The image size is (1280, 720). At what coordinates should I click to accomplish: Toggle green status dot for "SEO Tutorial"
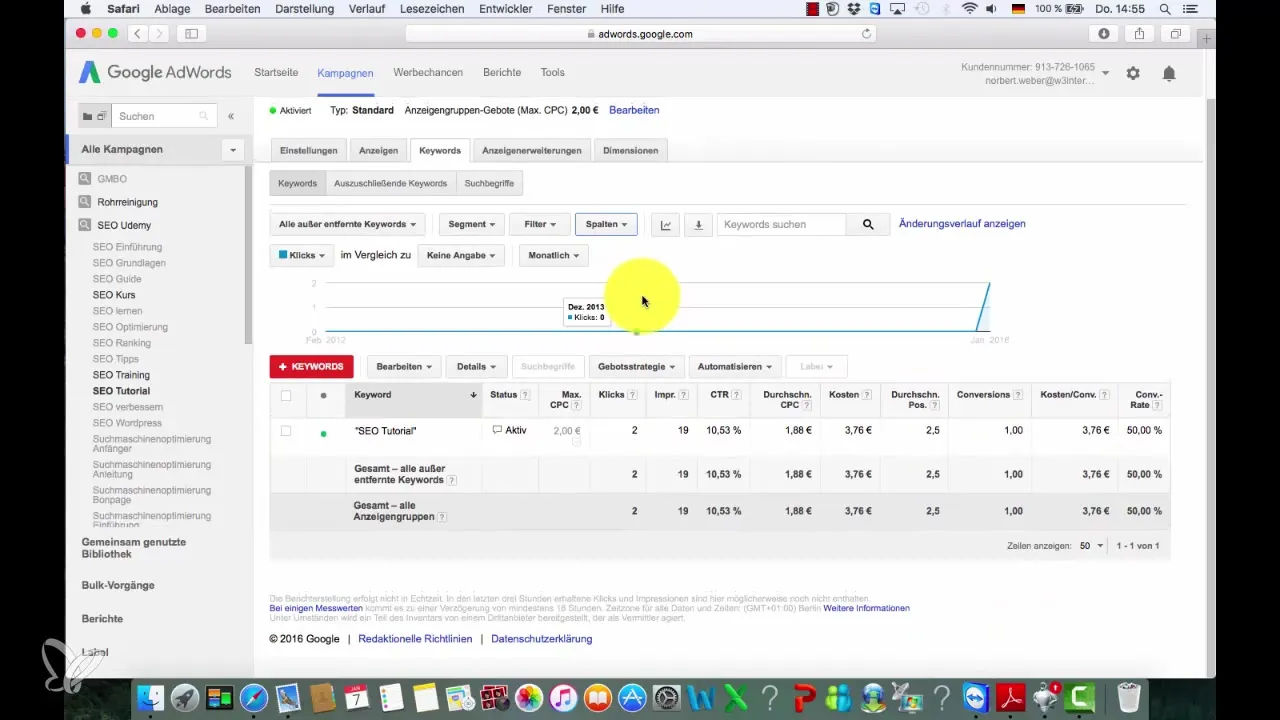pos(323,434)
